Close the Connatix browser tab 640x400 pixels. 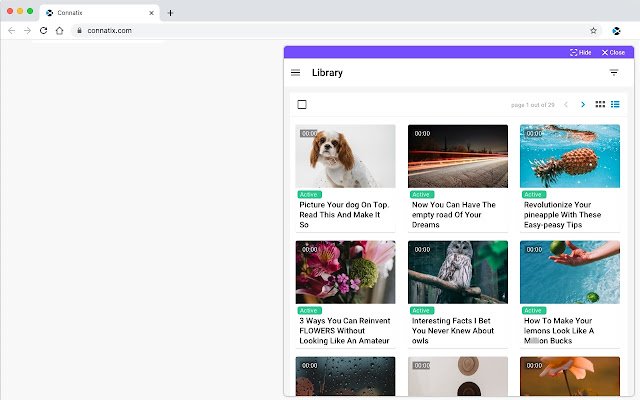pos(151,13)
